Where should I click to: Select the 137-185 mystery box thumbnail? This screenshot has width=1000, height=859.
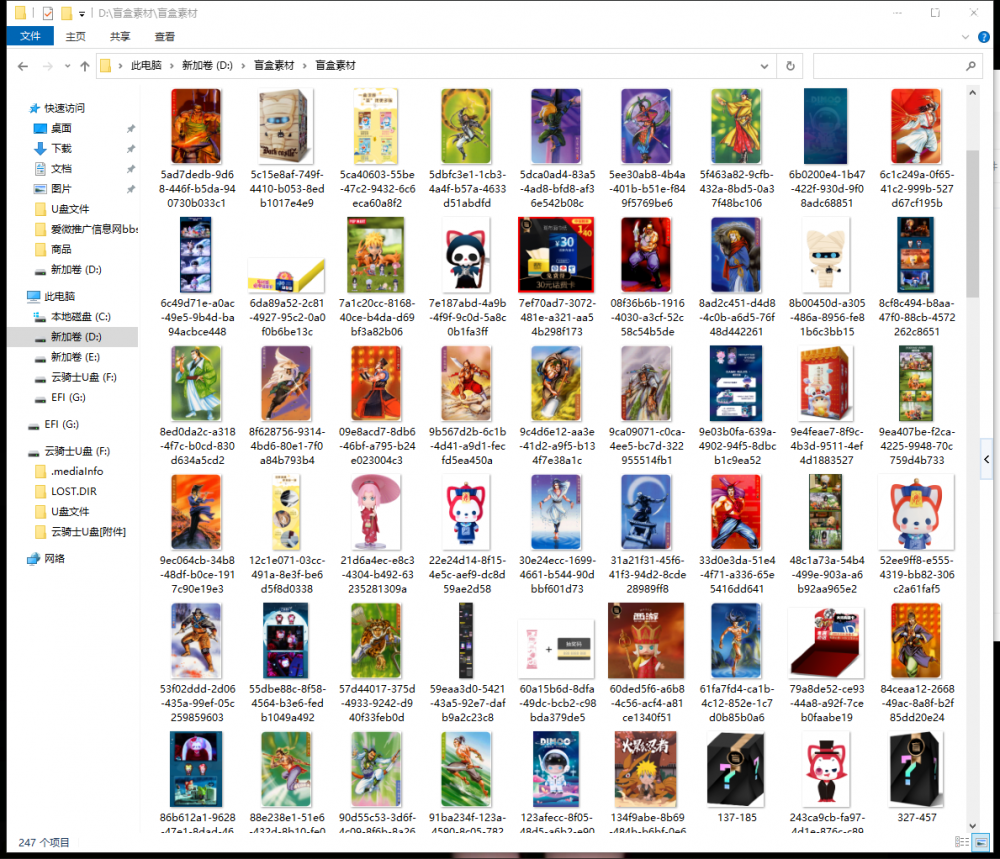[736, 769]
